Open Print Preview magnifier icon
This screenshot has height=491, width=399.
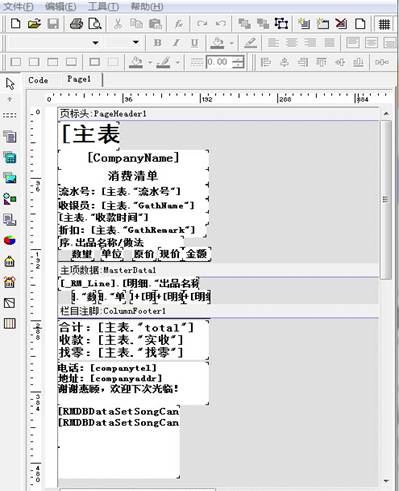(x=95, y=24)
